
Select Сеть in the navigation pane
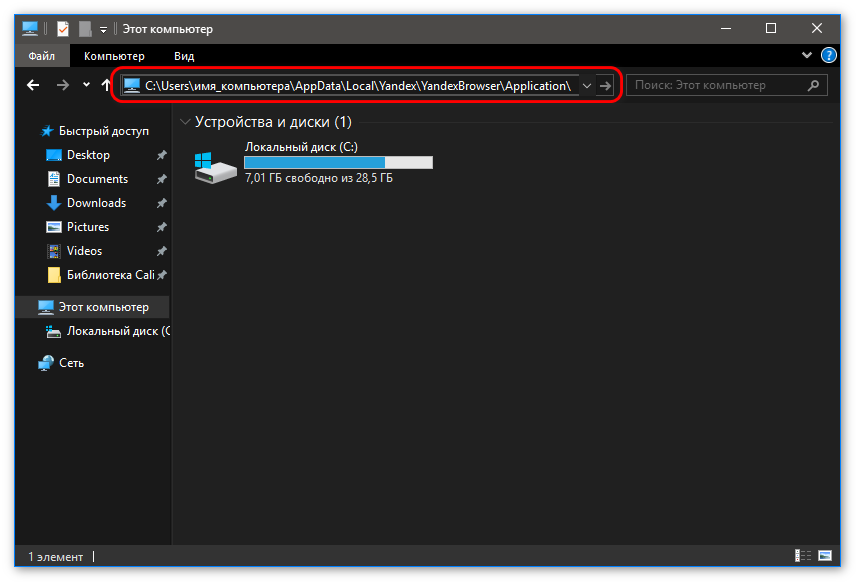[71, 363]
